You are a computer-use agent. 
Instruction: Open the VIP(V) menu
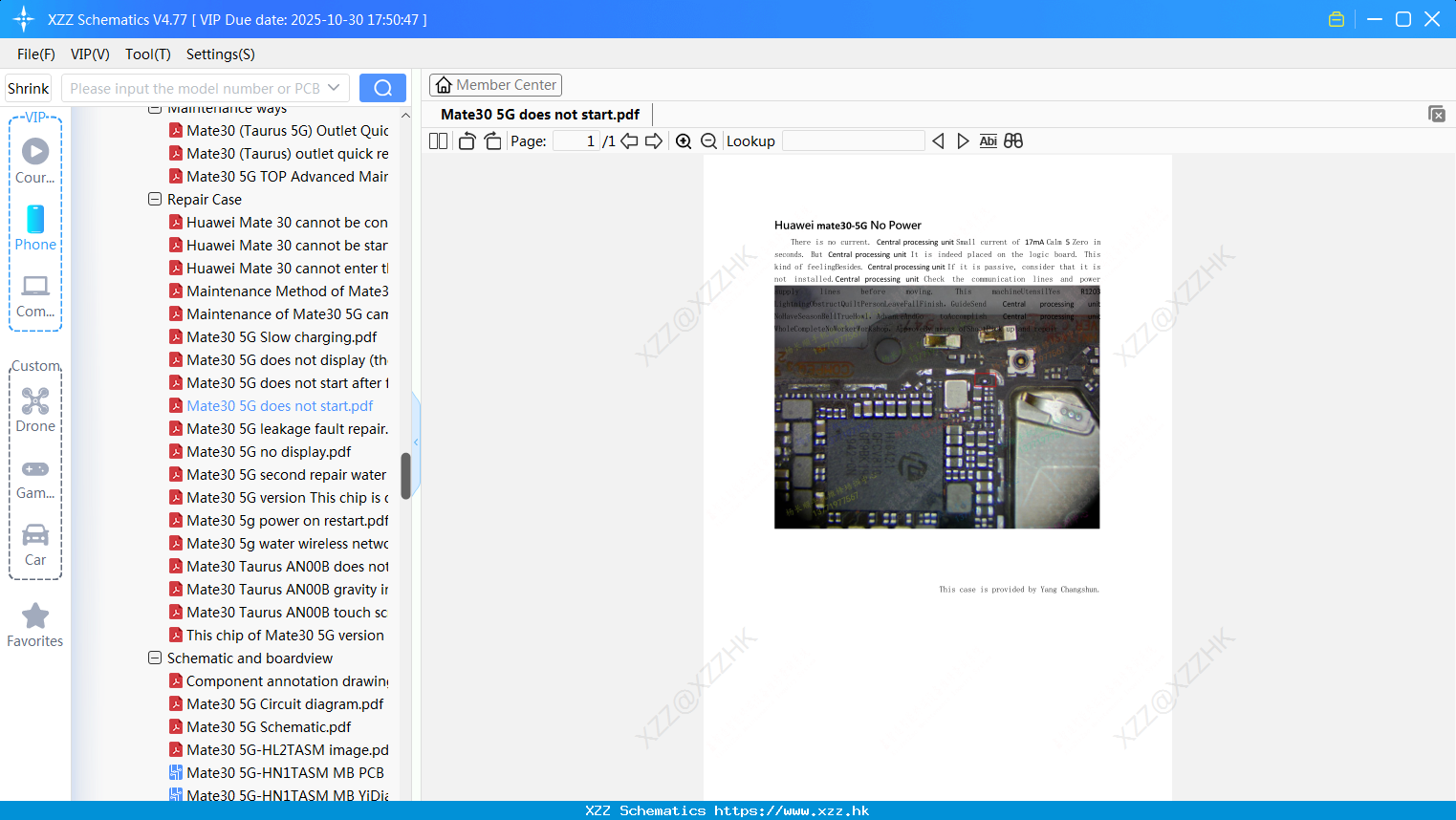coord(90,54)
